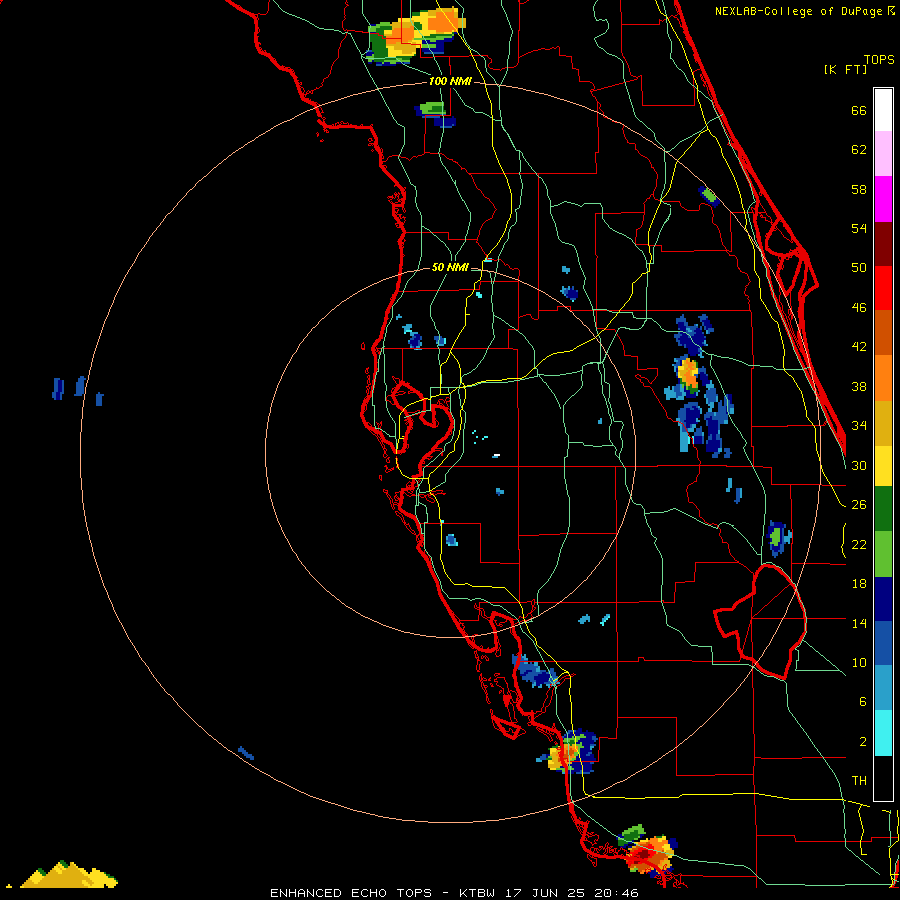This screenshot has height=900, width=900.
Task: Select the dark green legend swatch
Action: point(883,509)
